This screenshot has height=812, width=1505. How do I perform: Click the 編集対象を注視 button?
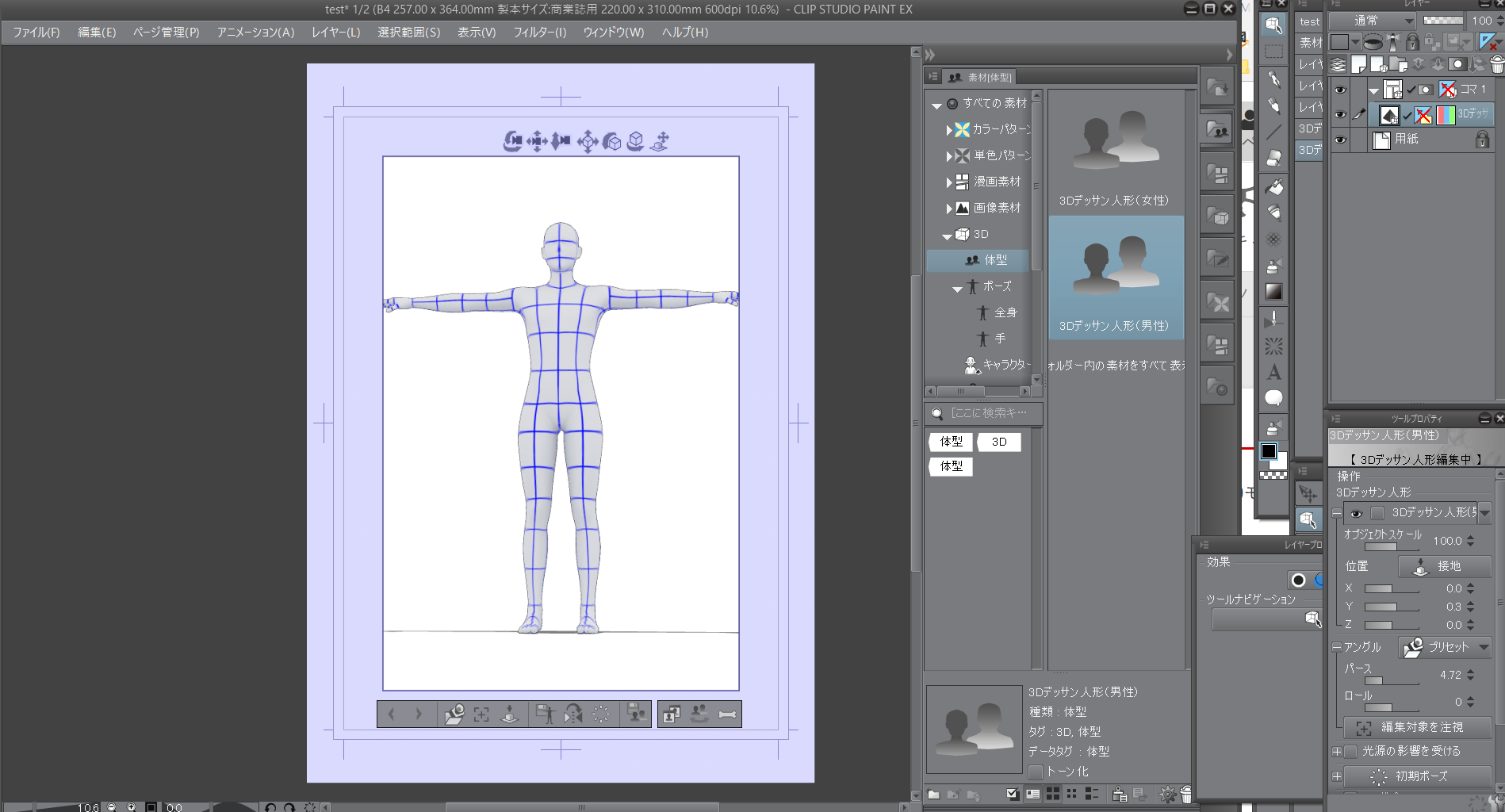[1417, 727]
